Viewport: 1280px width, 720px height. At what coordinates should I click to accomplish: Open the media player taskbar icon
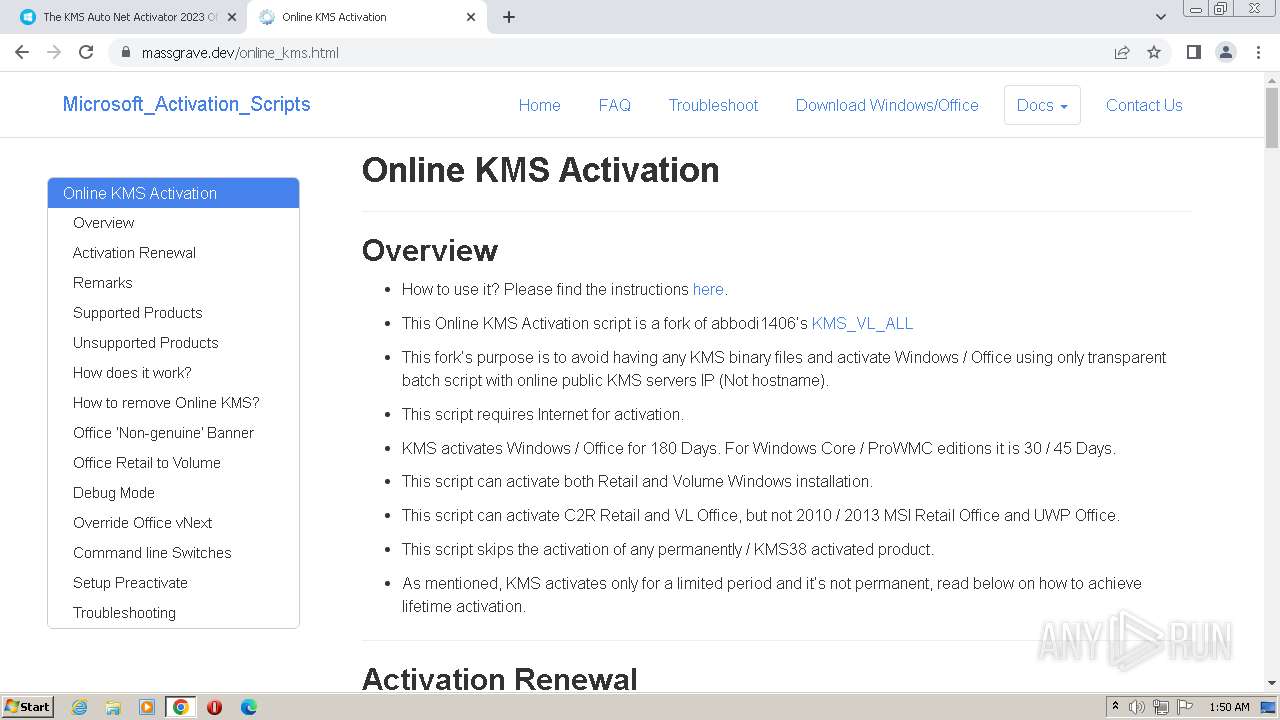(147, 707)
